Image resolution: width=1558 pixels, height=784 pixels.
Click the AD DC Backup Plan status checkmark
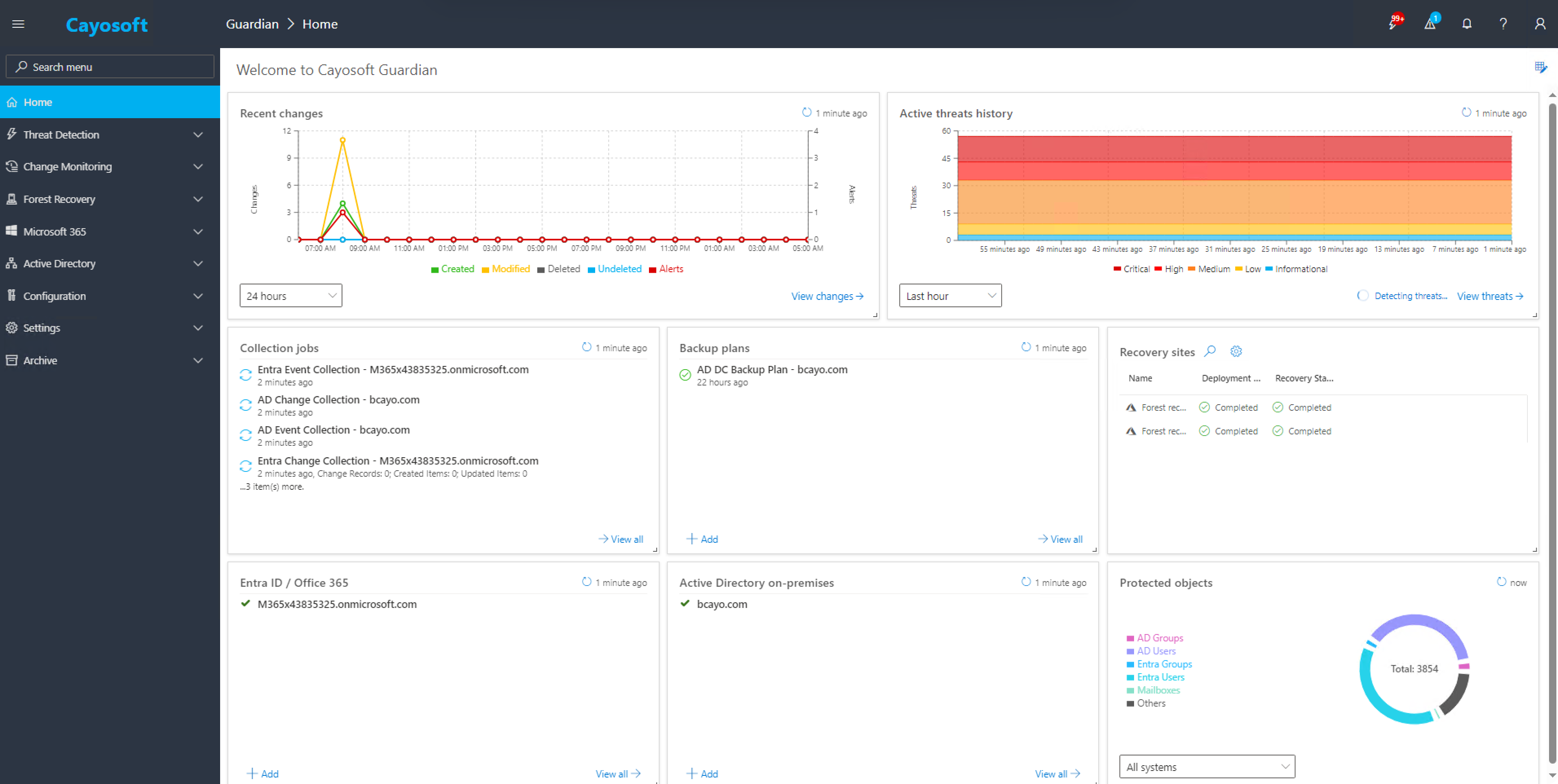[x=685, y=375]
